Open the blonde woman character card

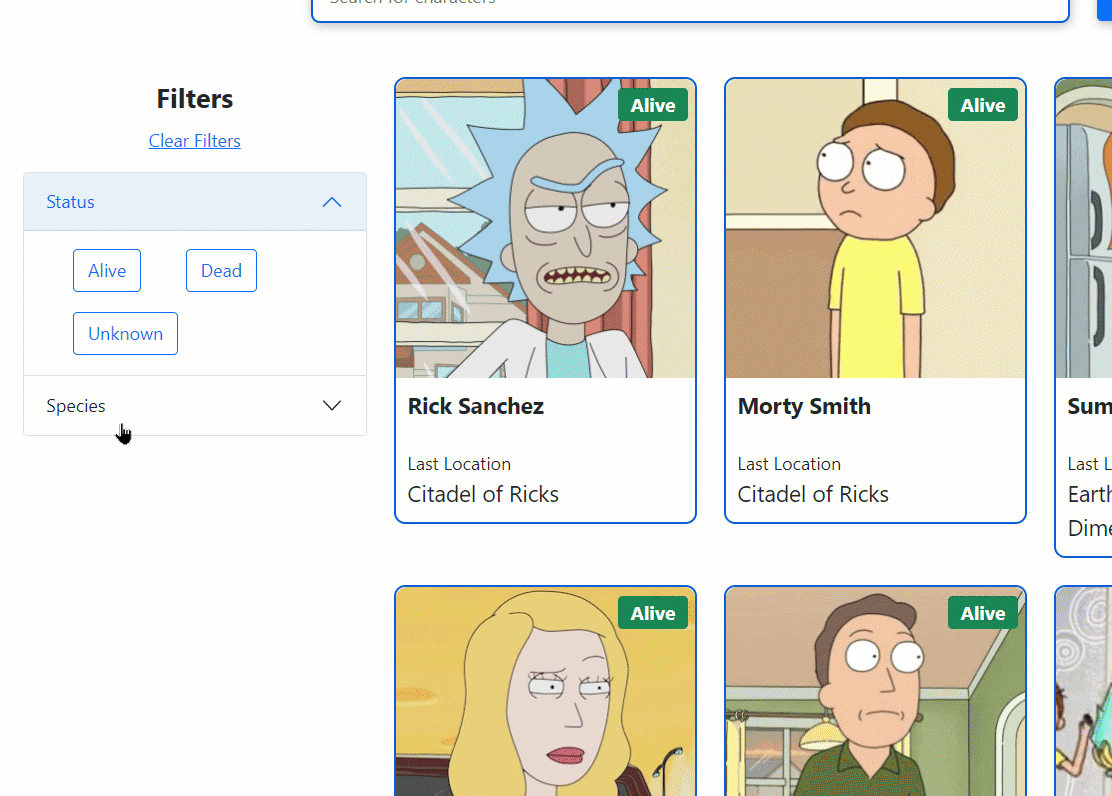545,691
